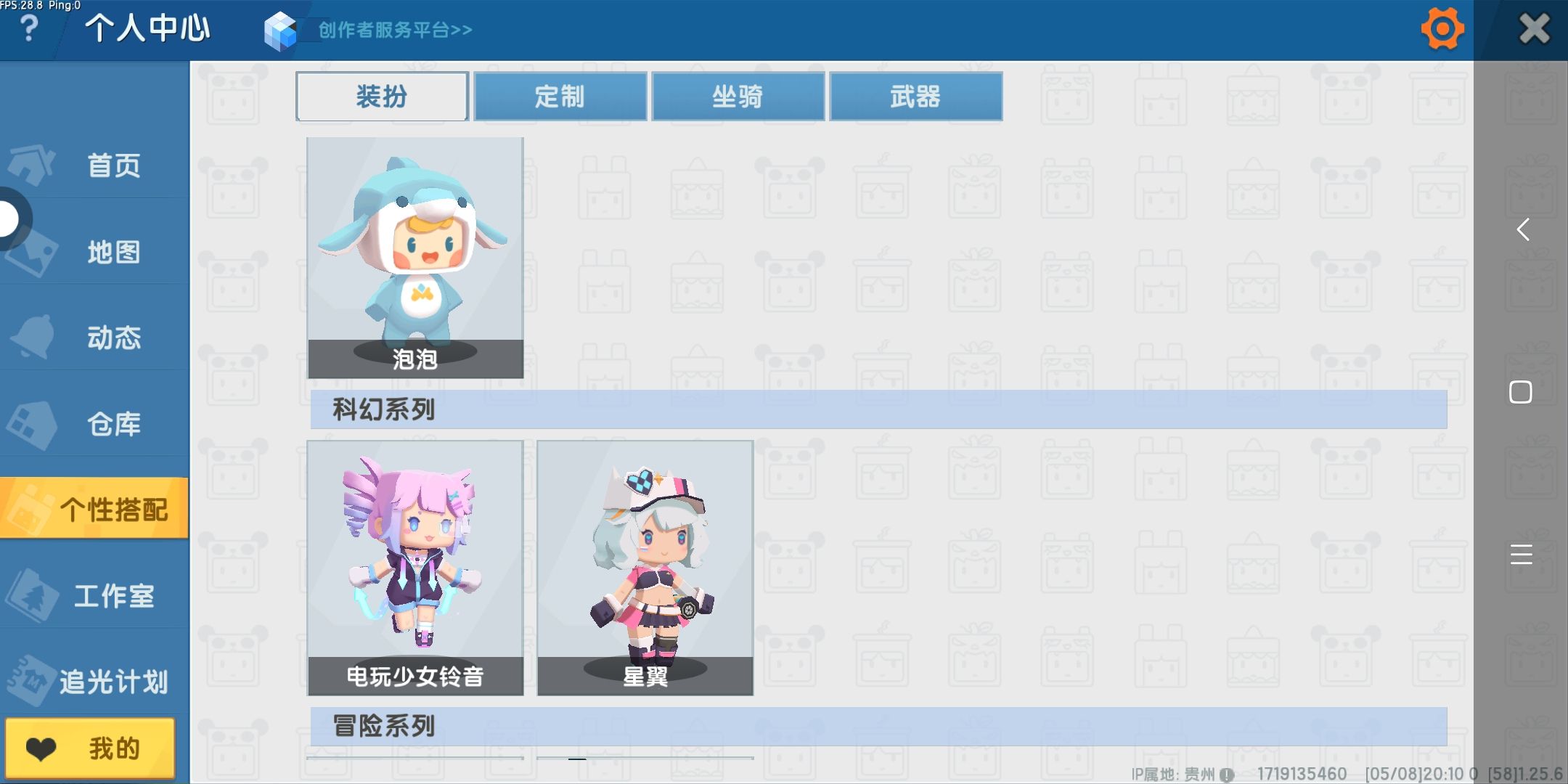Open 动态 notifications bell section
The width and height of the screenshot is (1568, 784).
tap(94, 338)
